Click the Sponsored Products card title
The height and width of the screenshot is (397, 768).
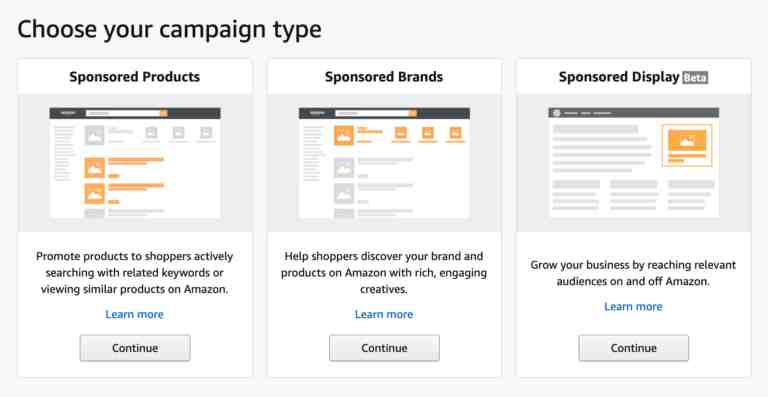pyautogui.click(x=135, y=77)
